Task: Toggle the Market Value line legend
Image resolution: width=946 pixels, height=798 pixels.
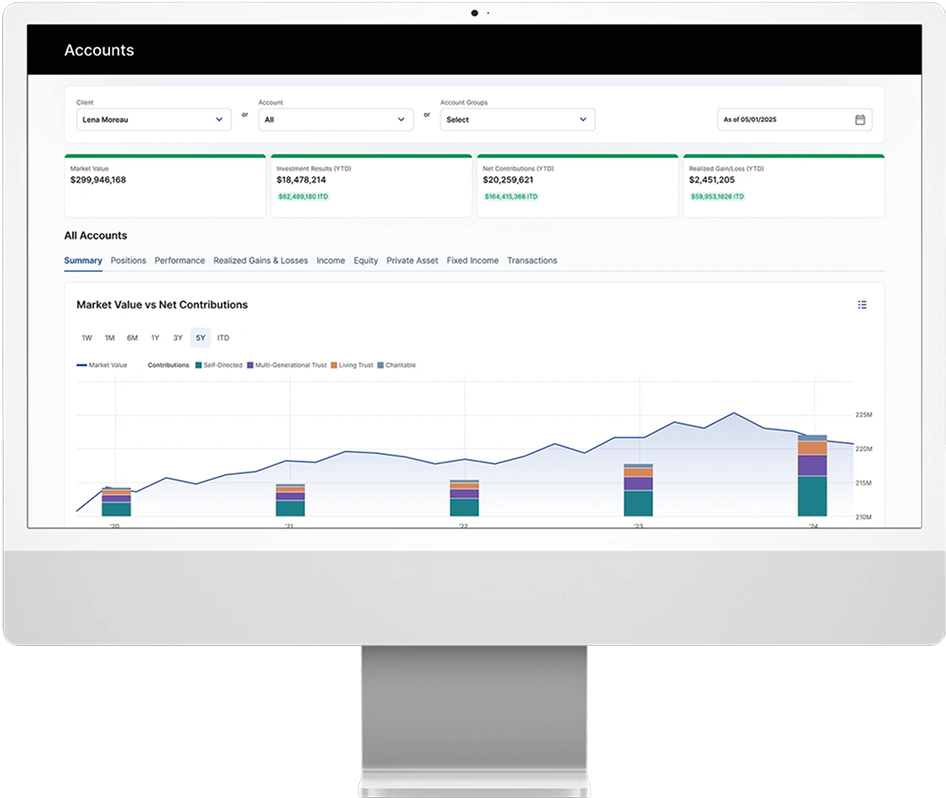Action: coord(102,366)
